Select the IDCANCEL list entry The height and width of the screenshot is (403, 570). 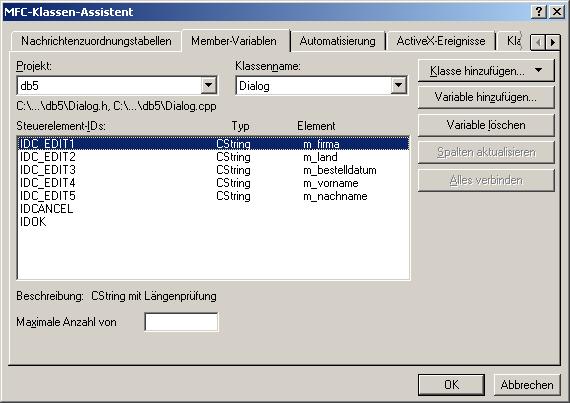pos(47,209)
